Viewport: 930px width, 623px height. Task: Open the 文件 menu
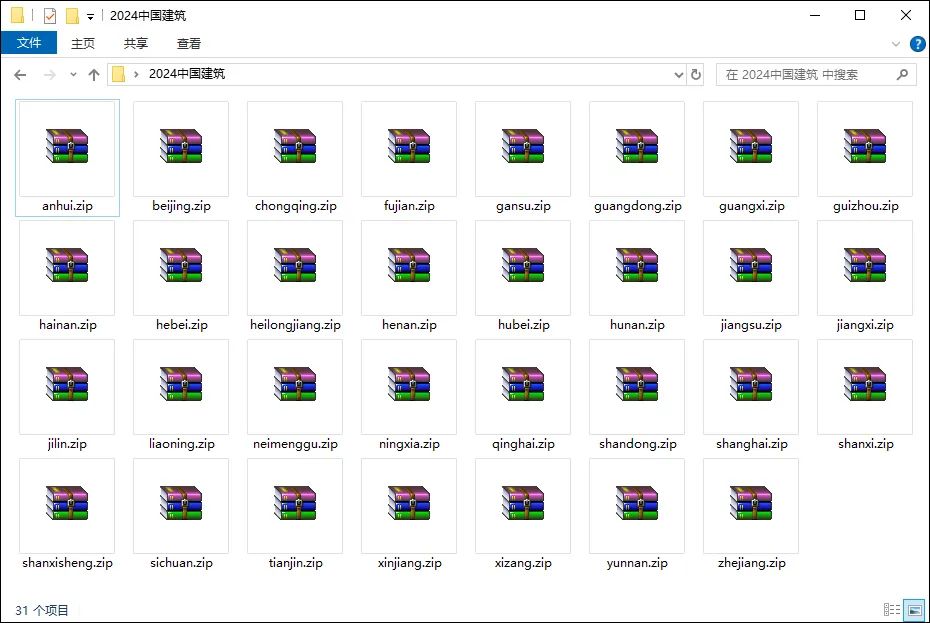click(28, 43)
